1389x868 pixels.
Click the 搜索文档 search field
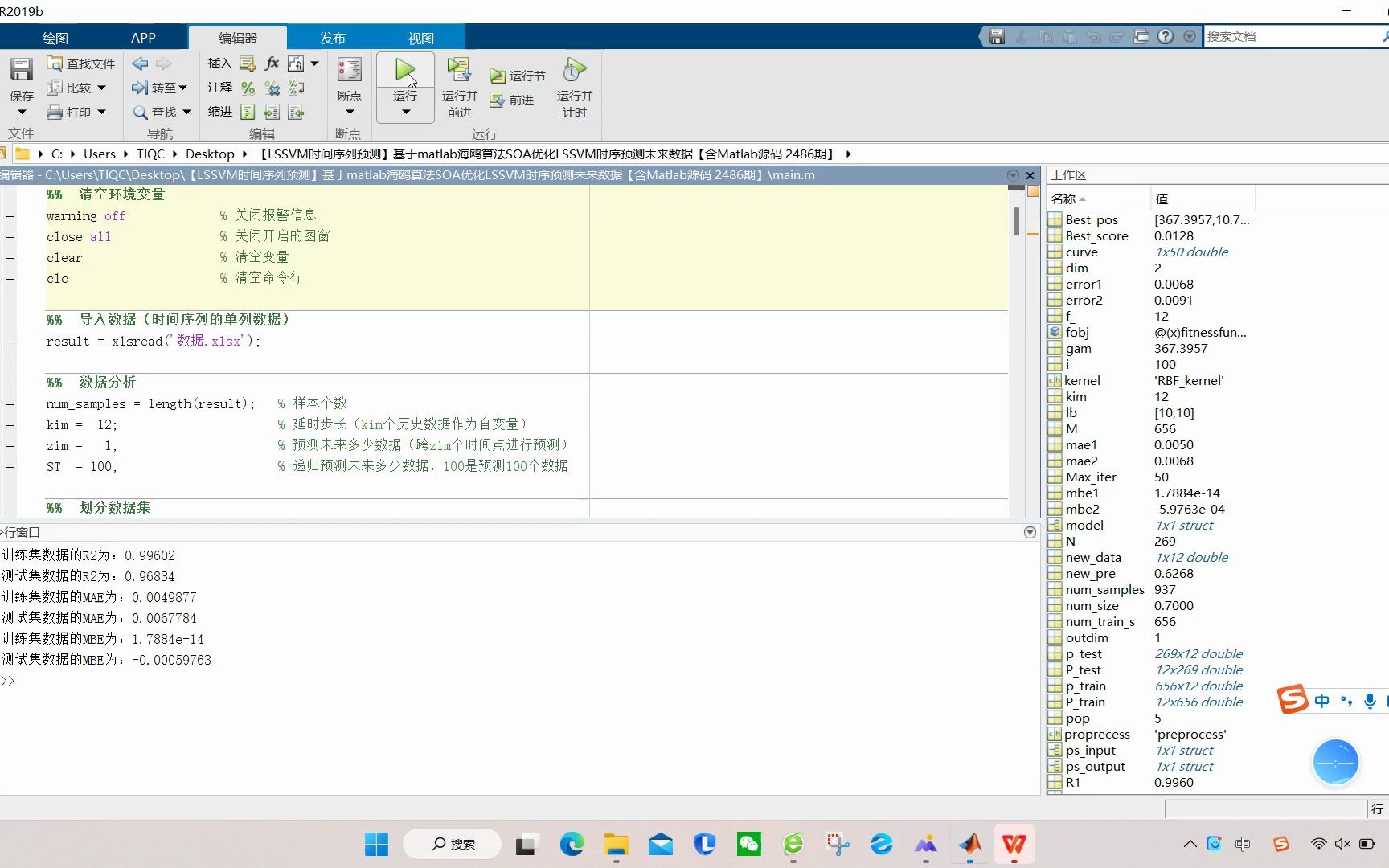(x=1294, y=36)
